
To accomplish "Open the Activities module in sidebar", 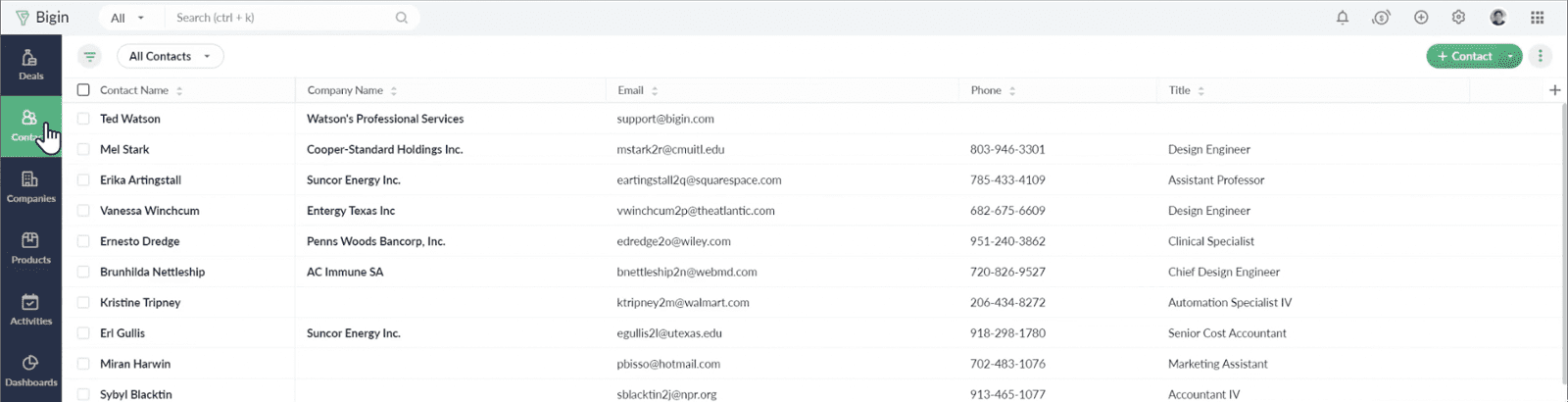I will click(x=30, y=310).
